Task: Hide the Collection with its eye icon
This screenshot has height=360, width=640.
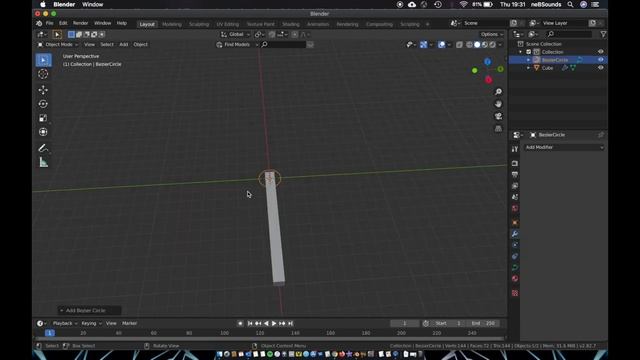Action: (600, 52)
